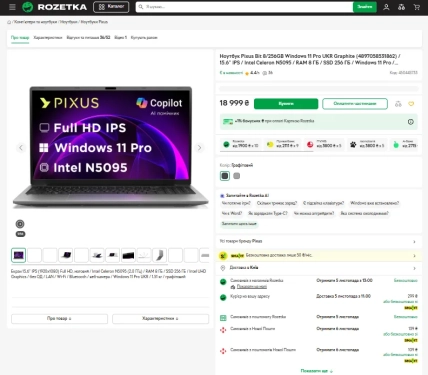Click the Rozetka smiley logo
The width and height of the screenshot is (428, 375).
click(27, 7)
